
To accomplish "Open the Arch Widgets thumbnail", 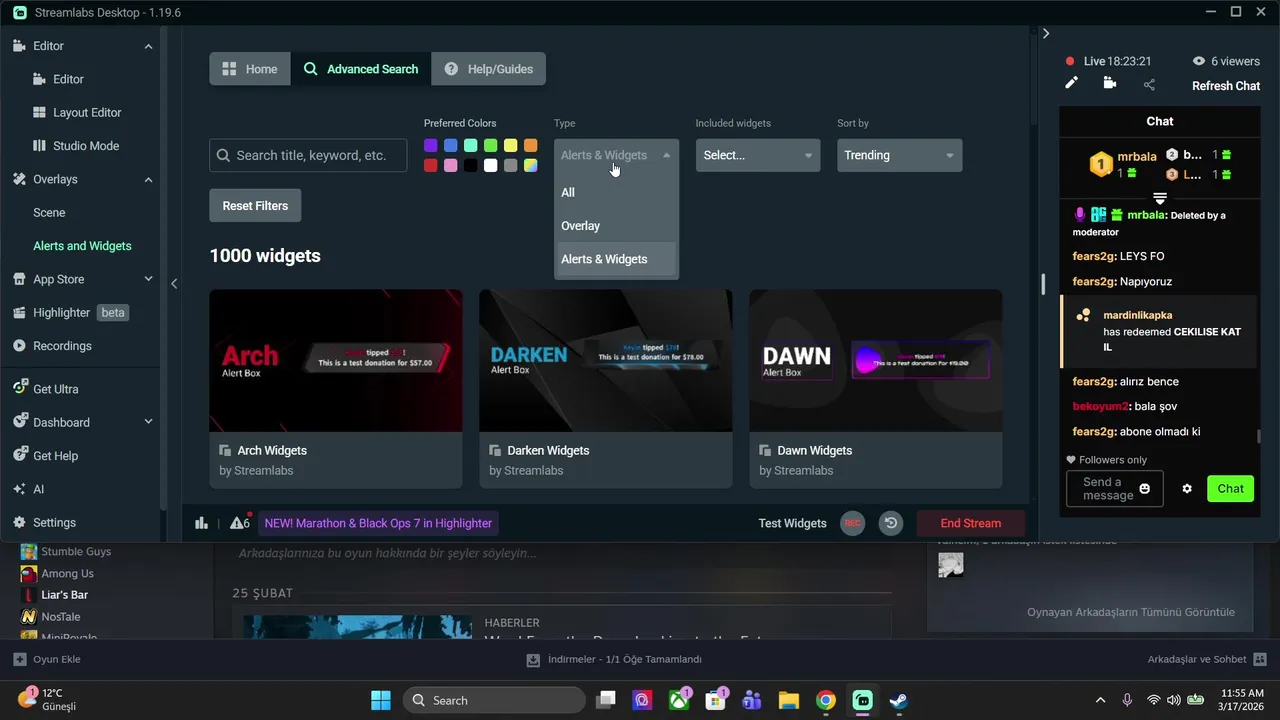I will (336, 360).
